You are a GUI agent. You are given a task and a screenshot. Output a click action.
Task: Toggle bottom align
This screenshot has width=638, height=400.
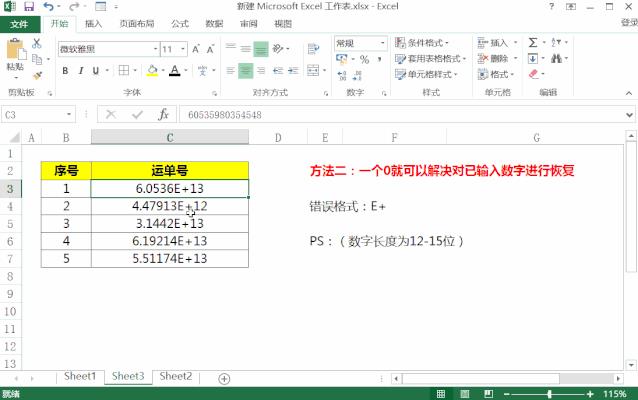point(261,49)
